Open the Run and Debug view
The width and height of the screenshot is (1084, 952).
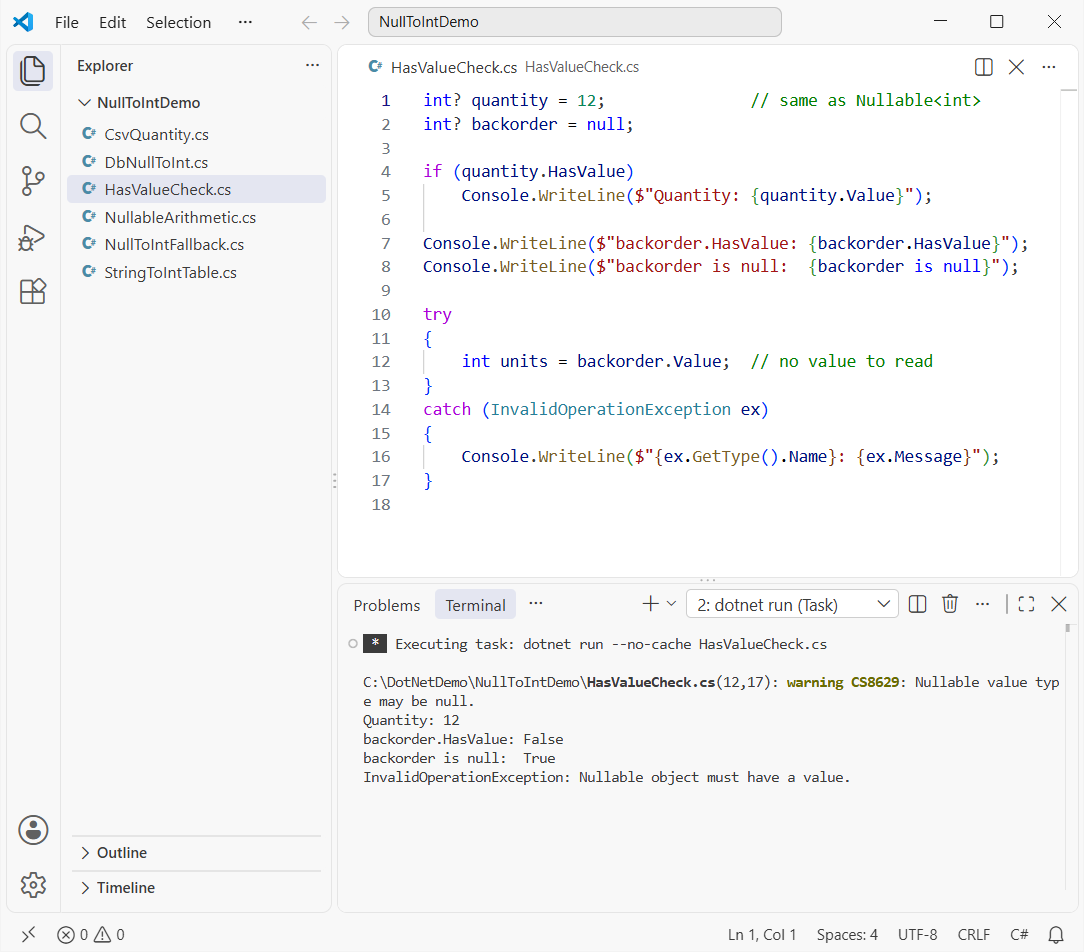click(32, 237)
